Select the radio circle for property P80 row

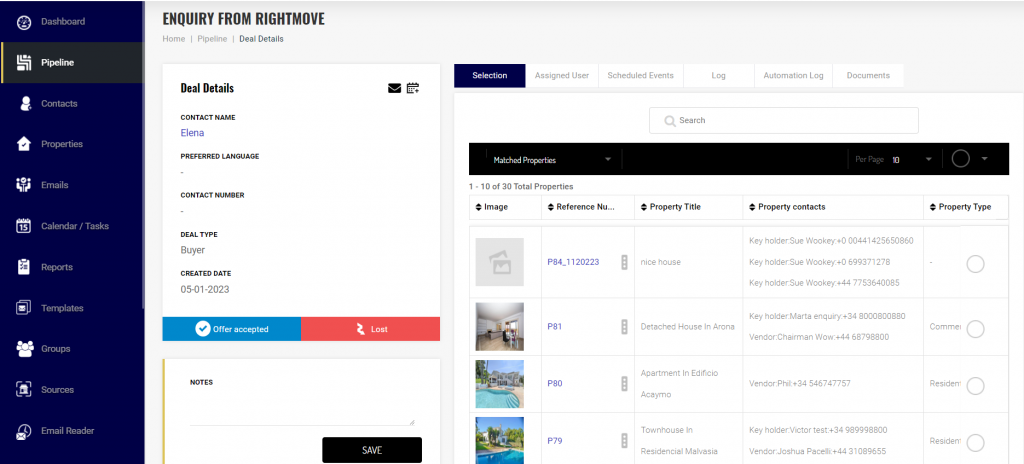coord(975,386)
